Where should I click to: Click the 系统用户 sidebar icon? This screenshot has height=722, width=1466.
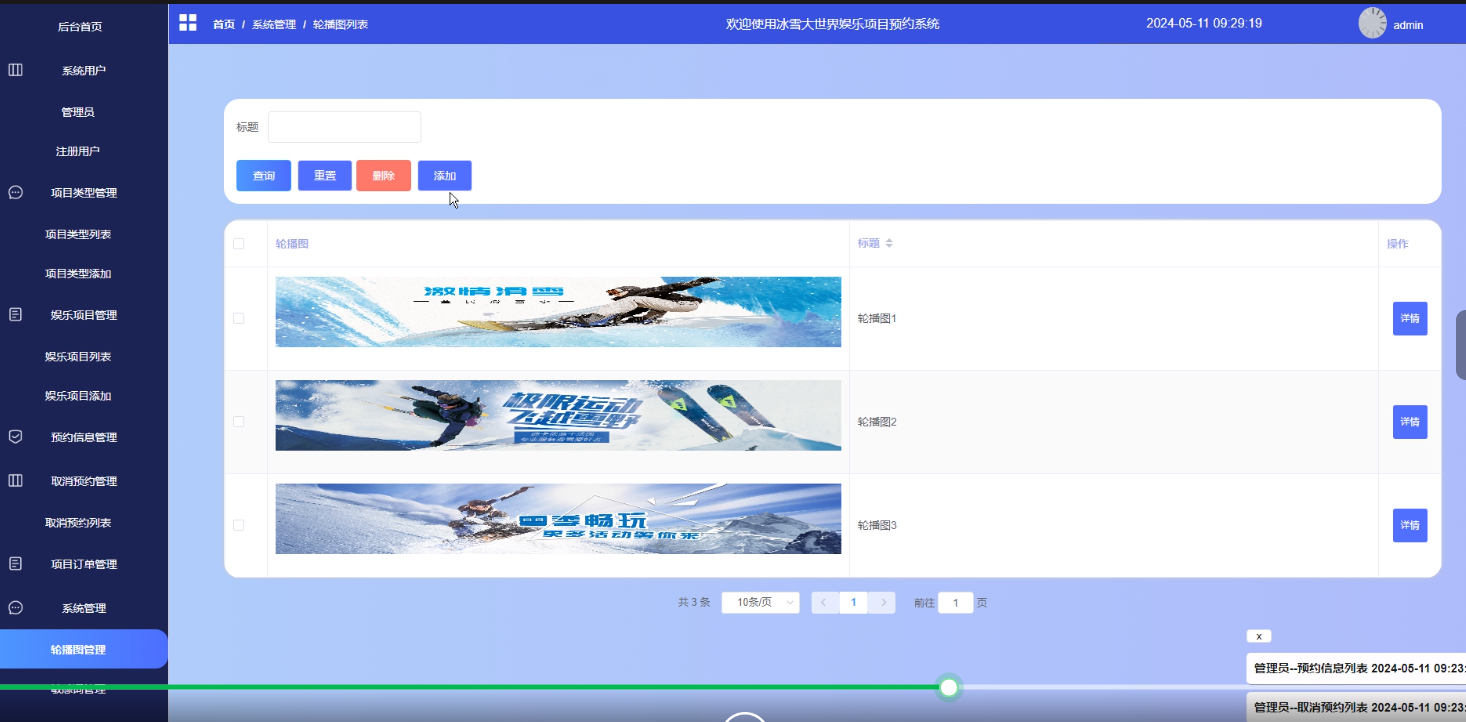point(16,70)
